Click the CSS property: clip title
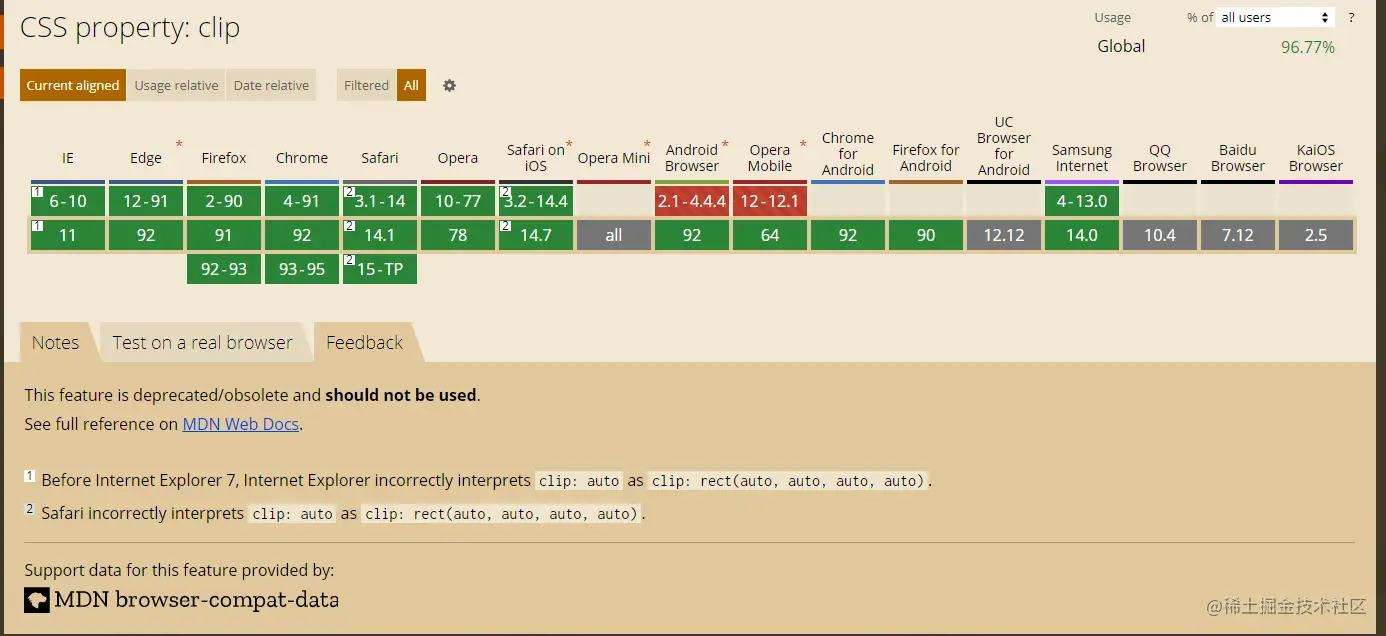Screen dimensions: 1386x636 (x=130, y=28)
